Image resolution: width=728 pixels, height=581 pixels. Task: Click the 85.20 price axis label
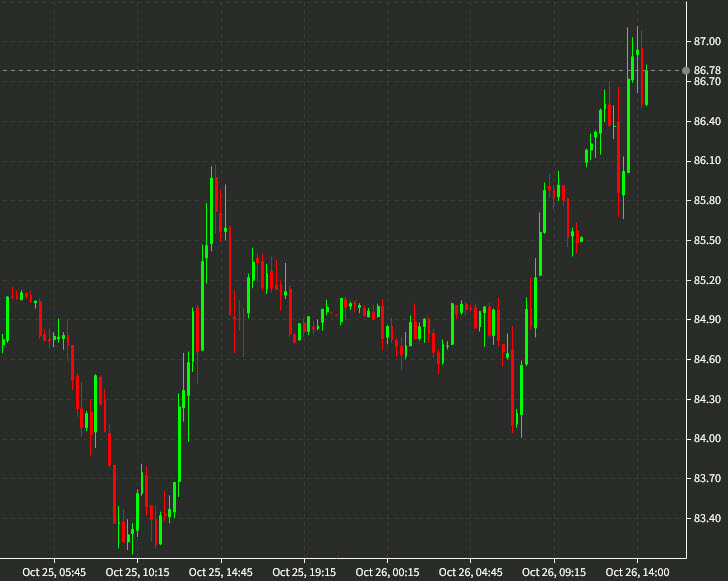707,281
